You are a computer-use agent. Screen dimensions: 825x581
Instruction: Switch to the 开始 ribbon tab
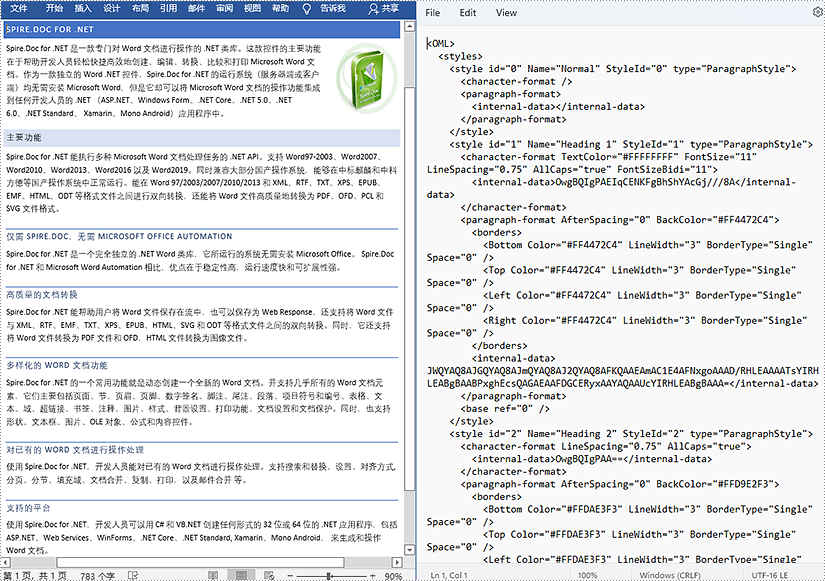(x=54, y=8)
